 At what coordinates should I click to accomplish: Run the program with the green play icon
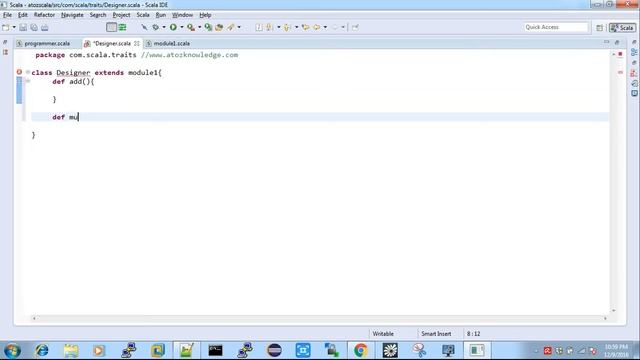pyautogui.click(x=173, y=27)
